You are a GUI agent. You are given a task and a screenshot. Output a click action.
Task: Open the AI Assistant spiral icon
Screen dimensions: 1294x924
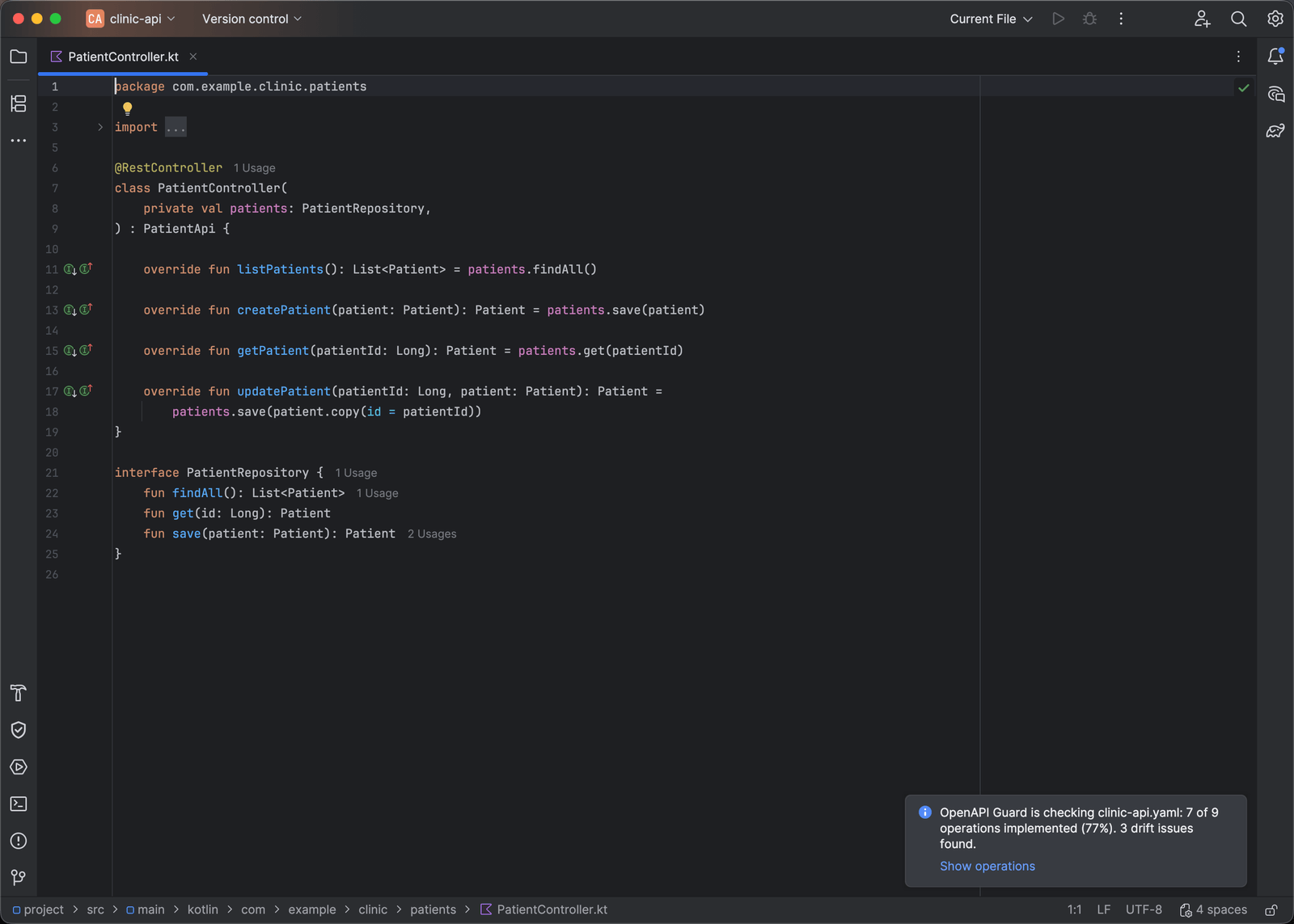pos(1275,94)
